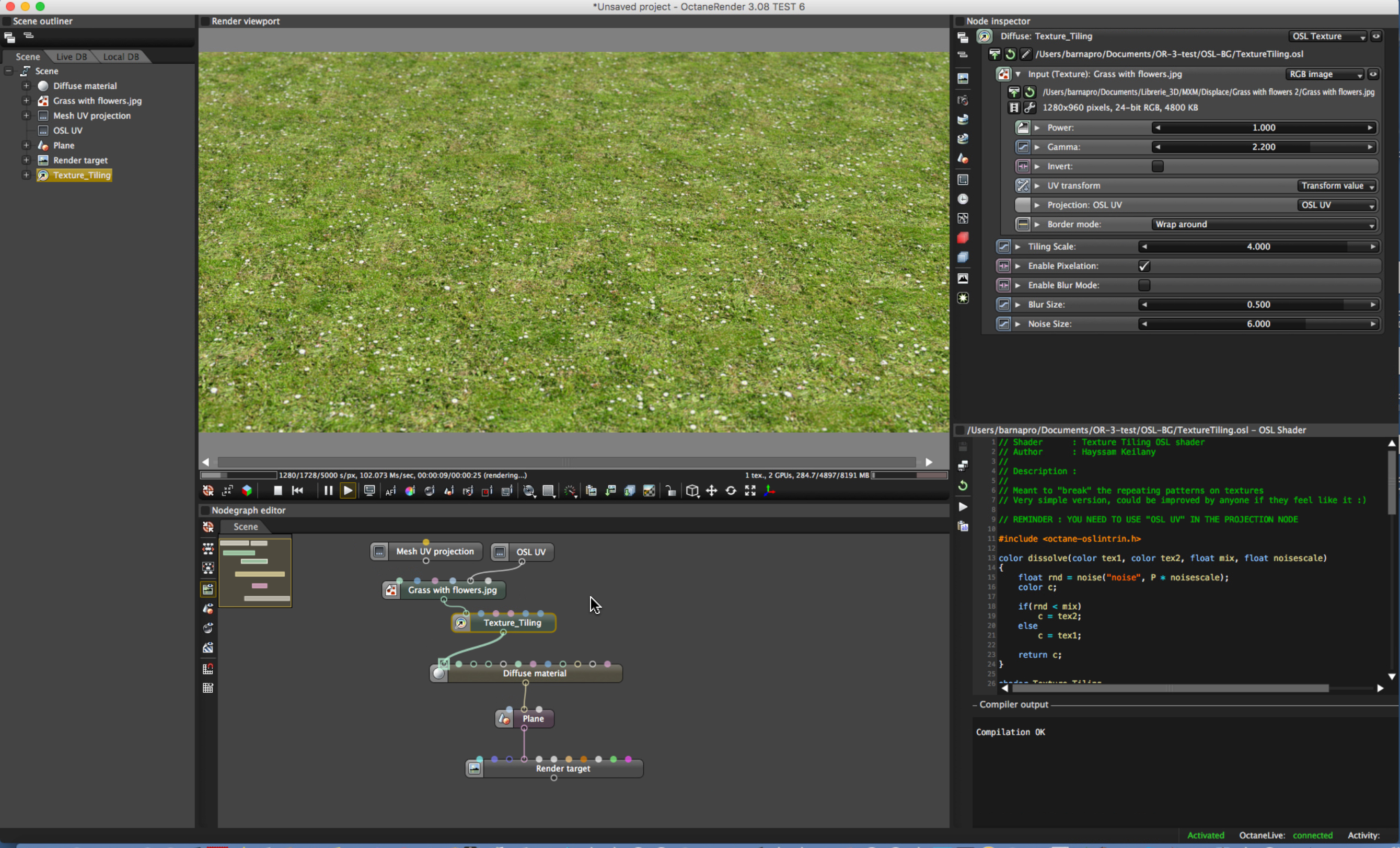Image resolution: width=1400 pixels, height=848 pixels.
Task: Pause the rendering
Action: [328, 491]
